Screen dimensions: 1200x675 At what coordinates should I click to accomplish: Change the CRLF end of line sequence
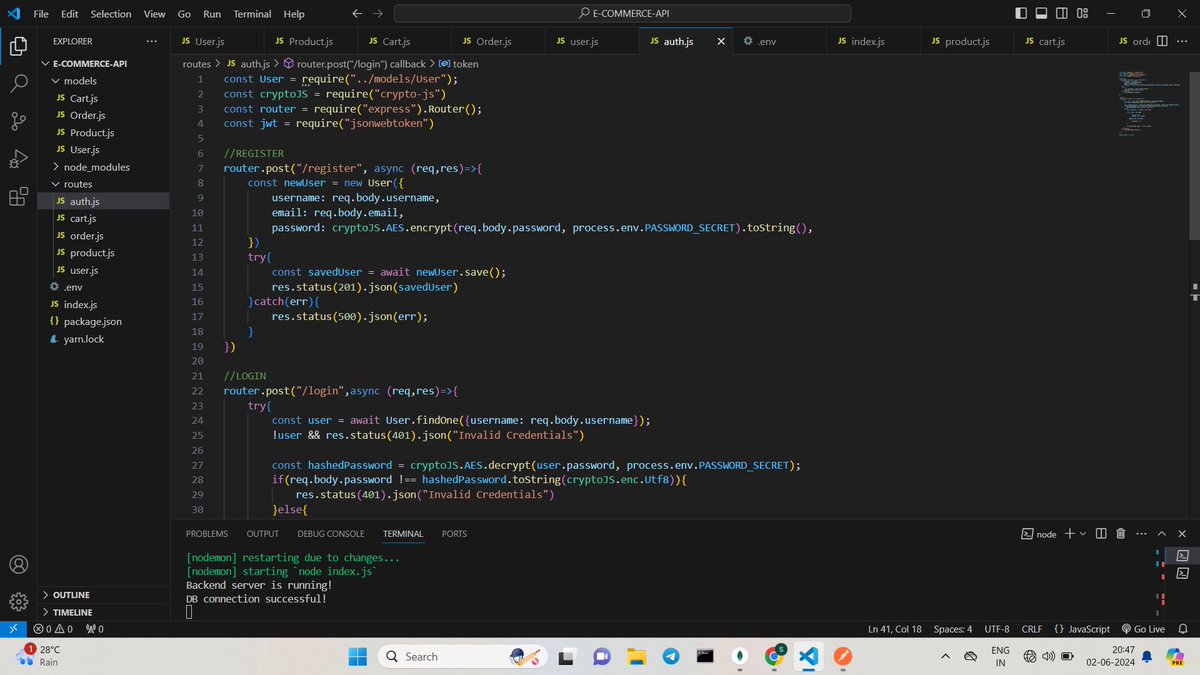[x=1032, y=629]
